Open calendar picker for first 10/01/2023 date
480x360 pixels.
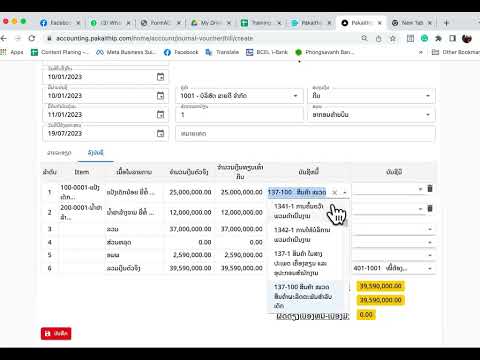point(160,77)
